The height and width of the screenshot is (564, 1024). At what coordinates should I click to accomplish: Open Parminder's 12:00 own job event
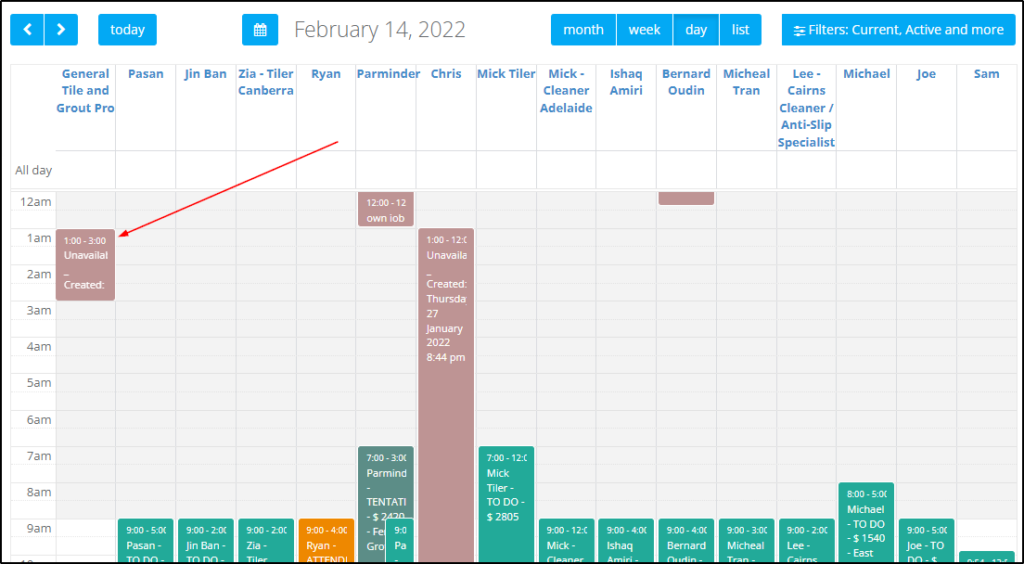click(386, 209)
